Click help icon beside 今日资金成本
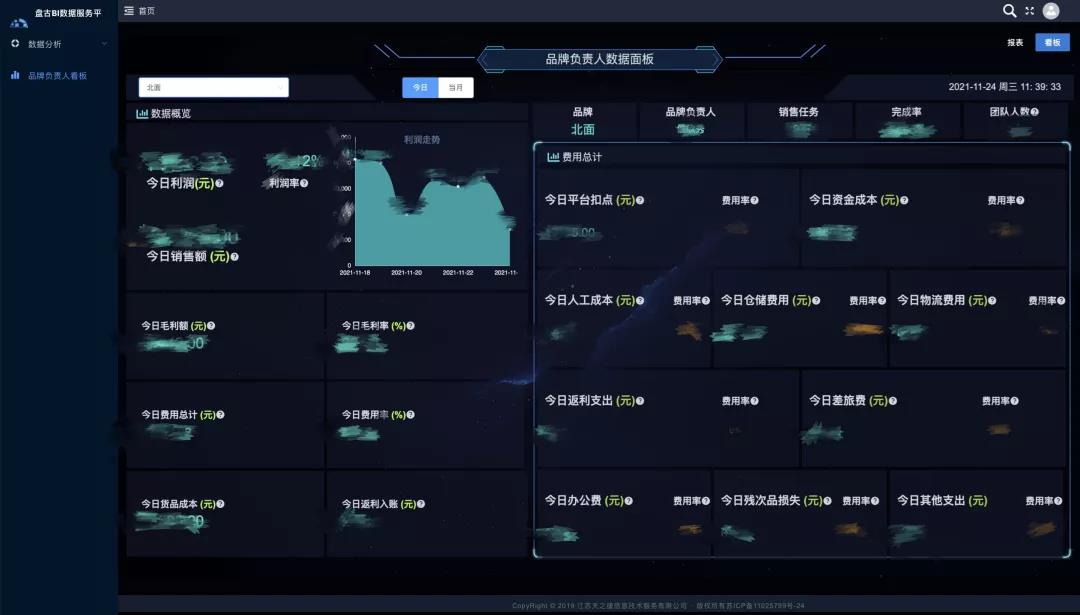This screenshot has height=615, width=1080. [905, 200]
